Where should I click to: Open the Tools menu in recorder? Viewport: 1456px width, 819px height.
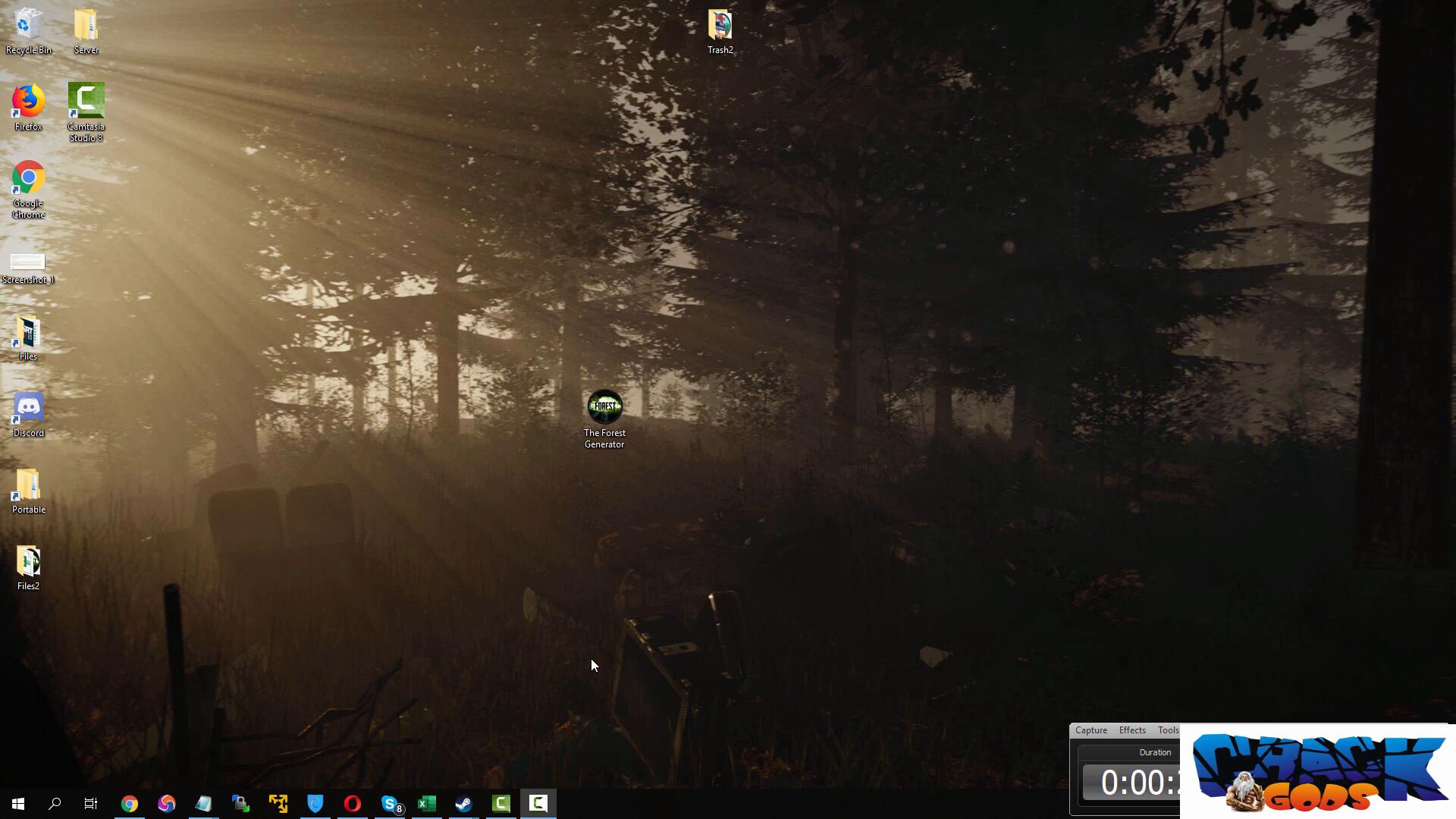tap(1168, 730)
